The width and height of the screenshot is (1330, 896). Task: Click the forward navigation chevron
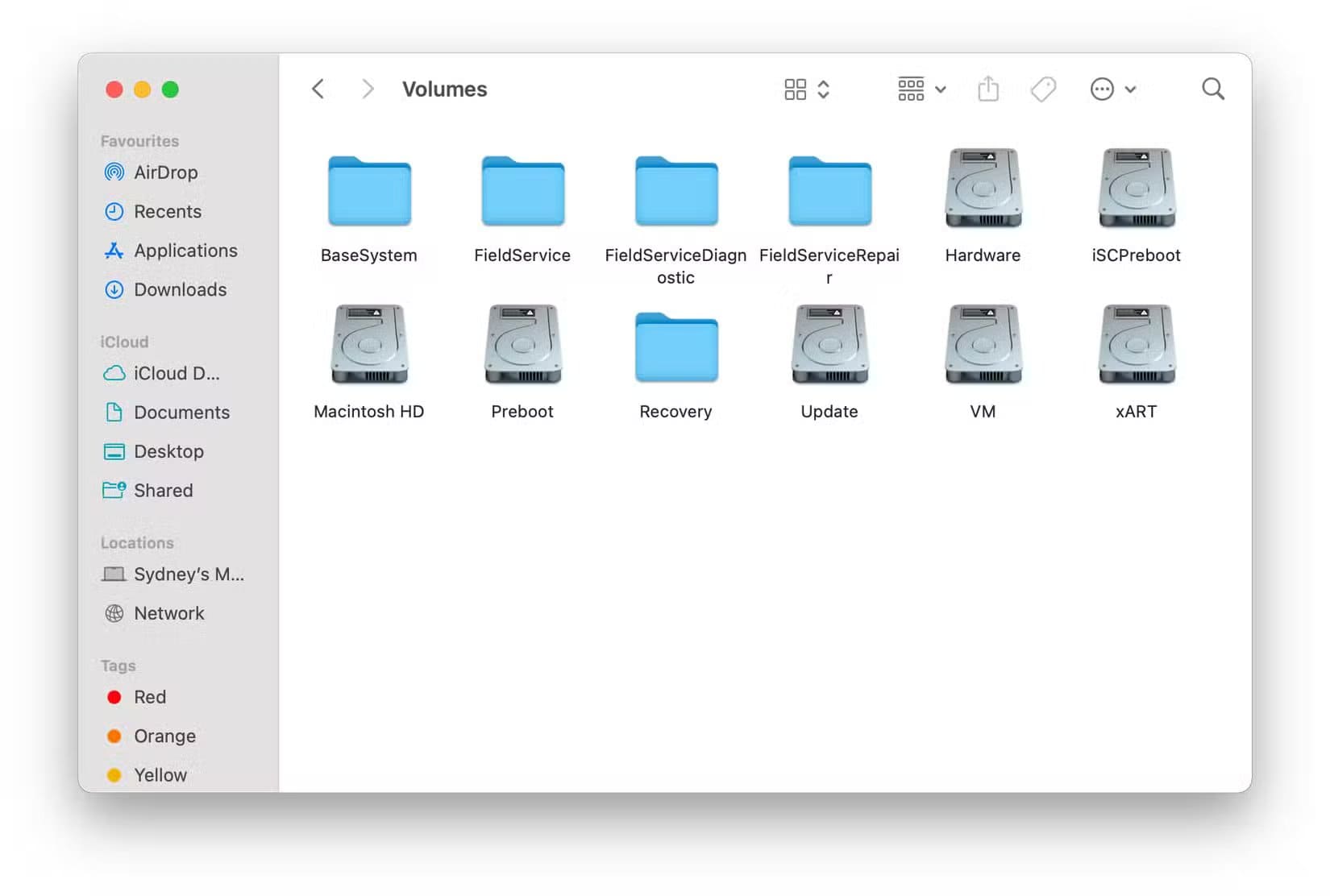pos(368,89)
